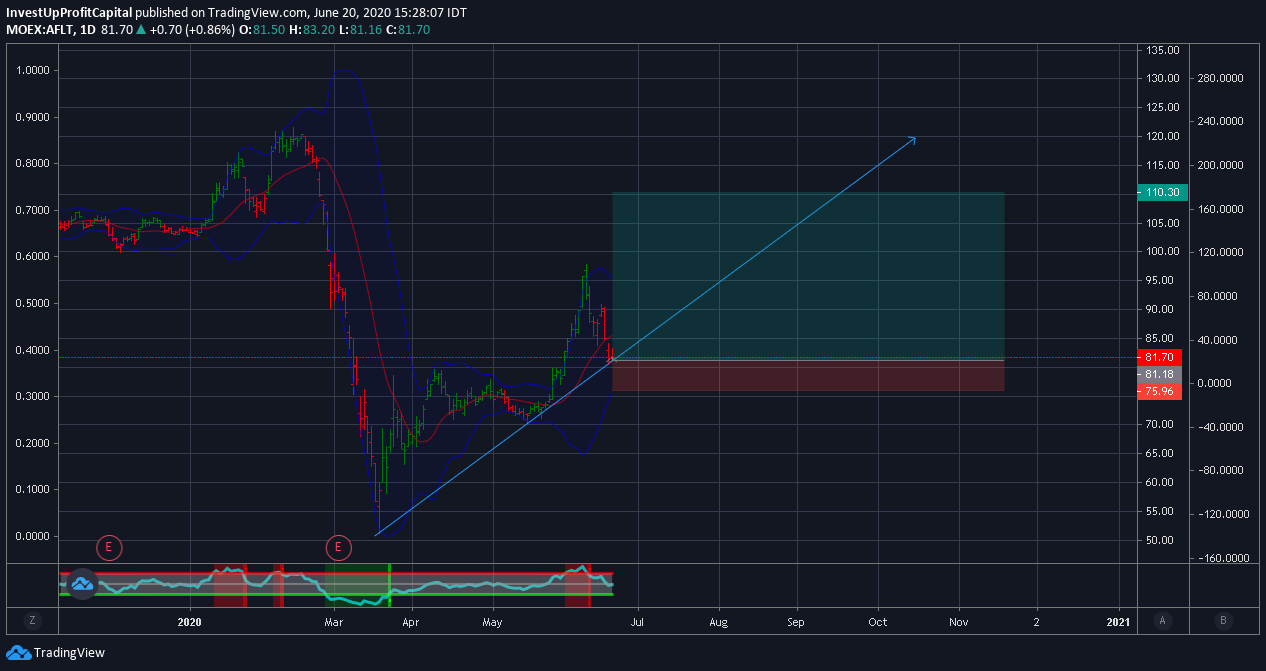Click the 100.00 price scale value
The width and height of the screenshot is (1266, 671).
1164,252
